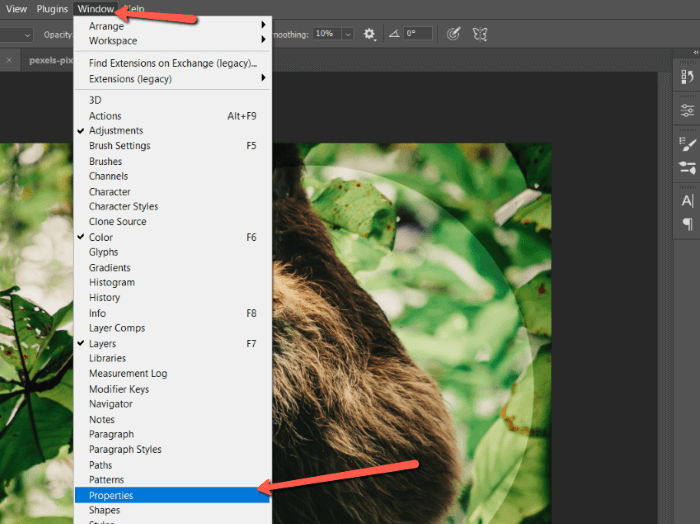
Task: Open the Brush Settings panel icon
Action: click(x=687, y=145)
